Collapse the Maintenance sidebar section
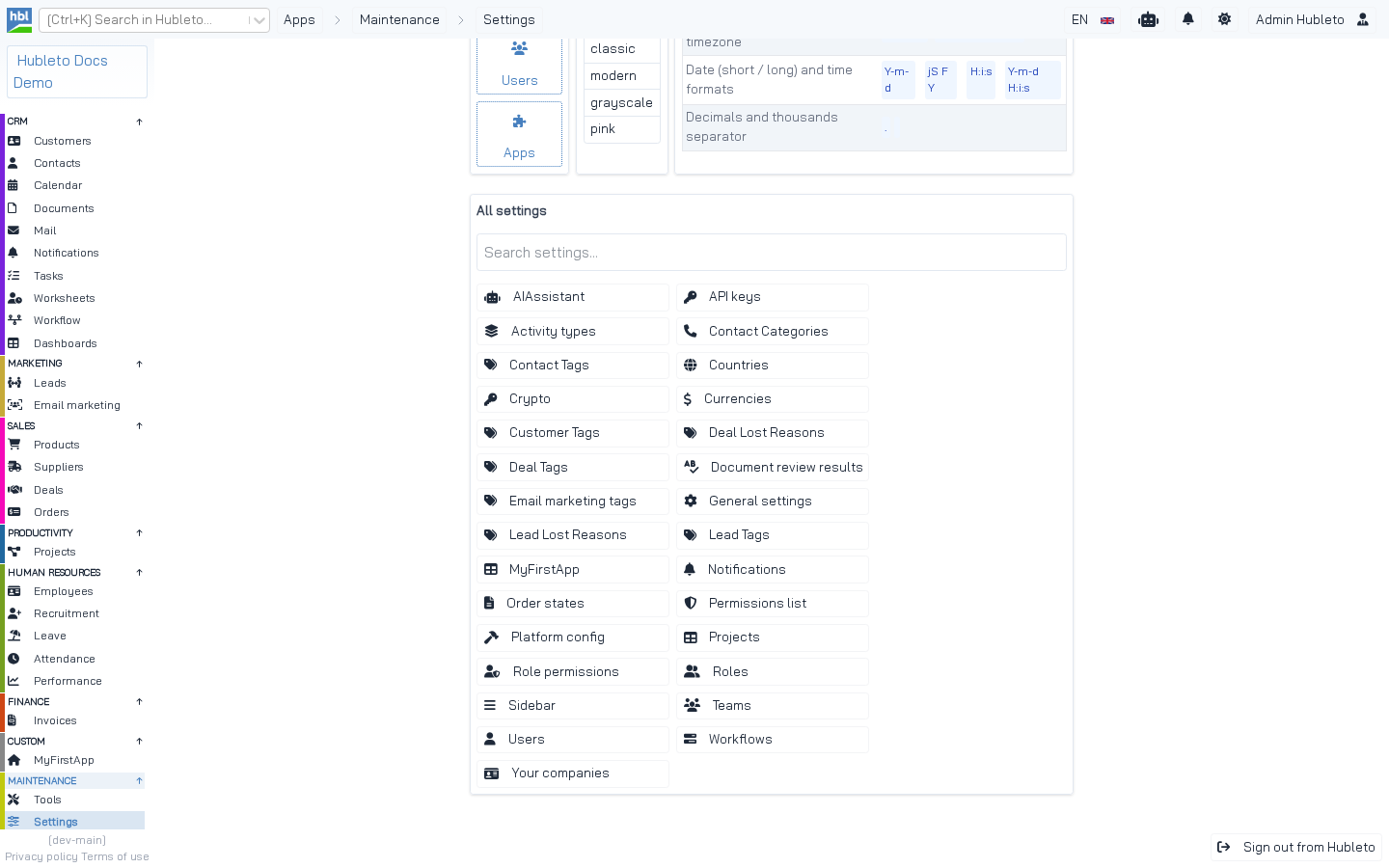 coord(139,780)
